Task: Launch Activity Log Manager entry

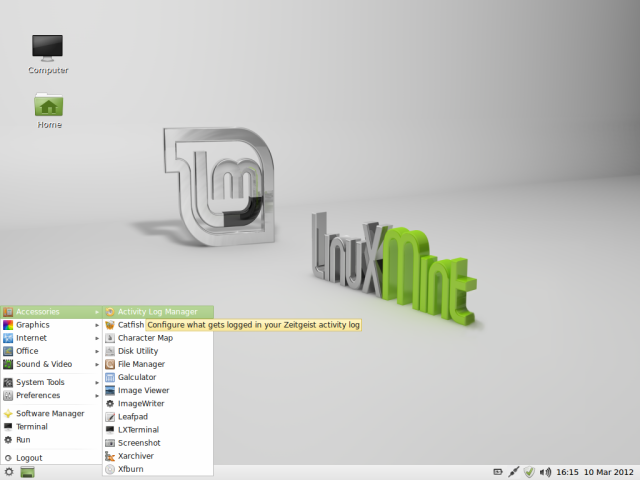Action: coord(158,312)
